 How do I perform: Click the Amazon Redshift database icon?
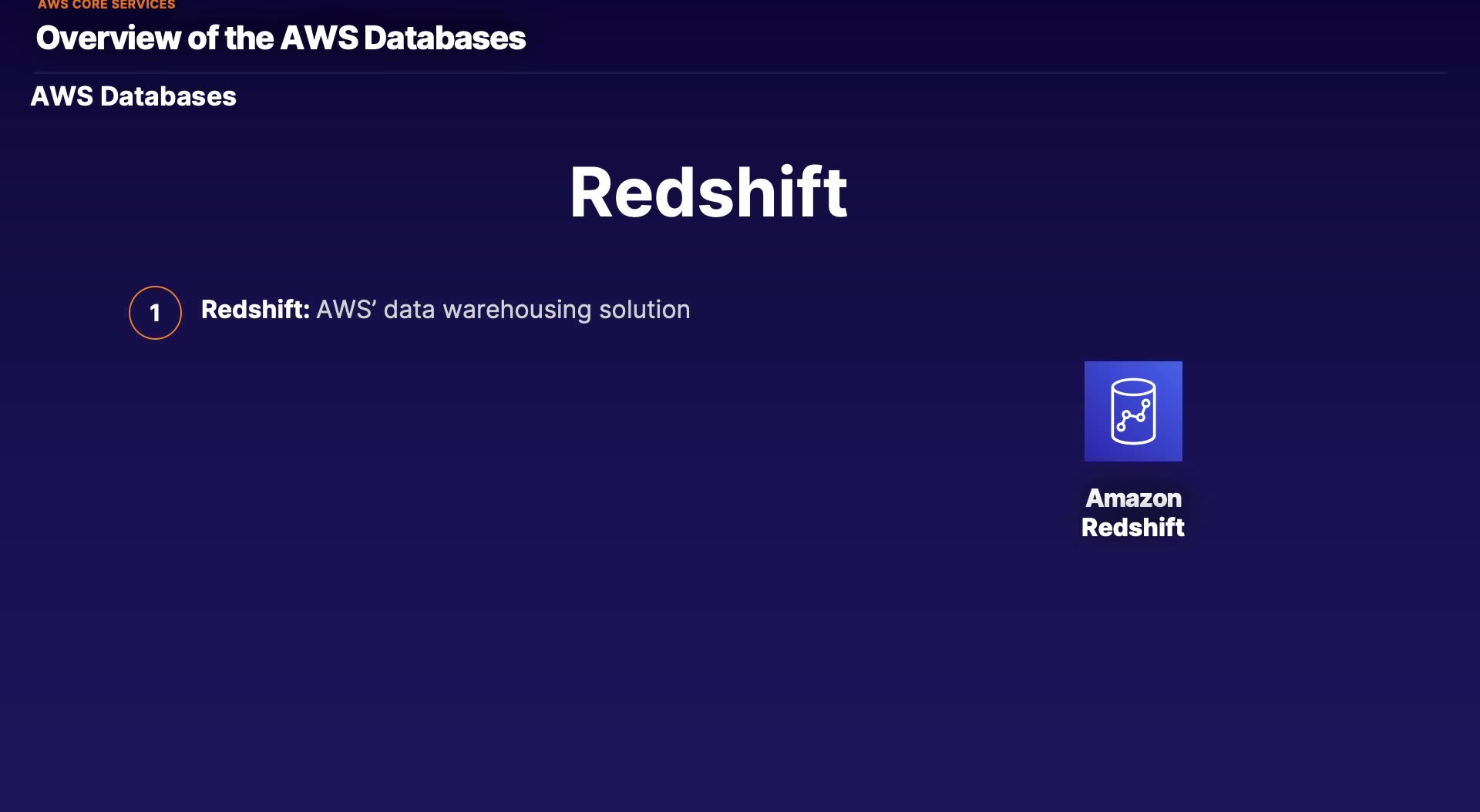1133,411
